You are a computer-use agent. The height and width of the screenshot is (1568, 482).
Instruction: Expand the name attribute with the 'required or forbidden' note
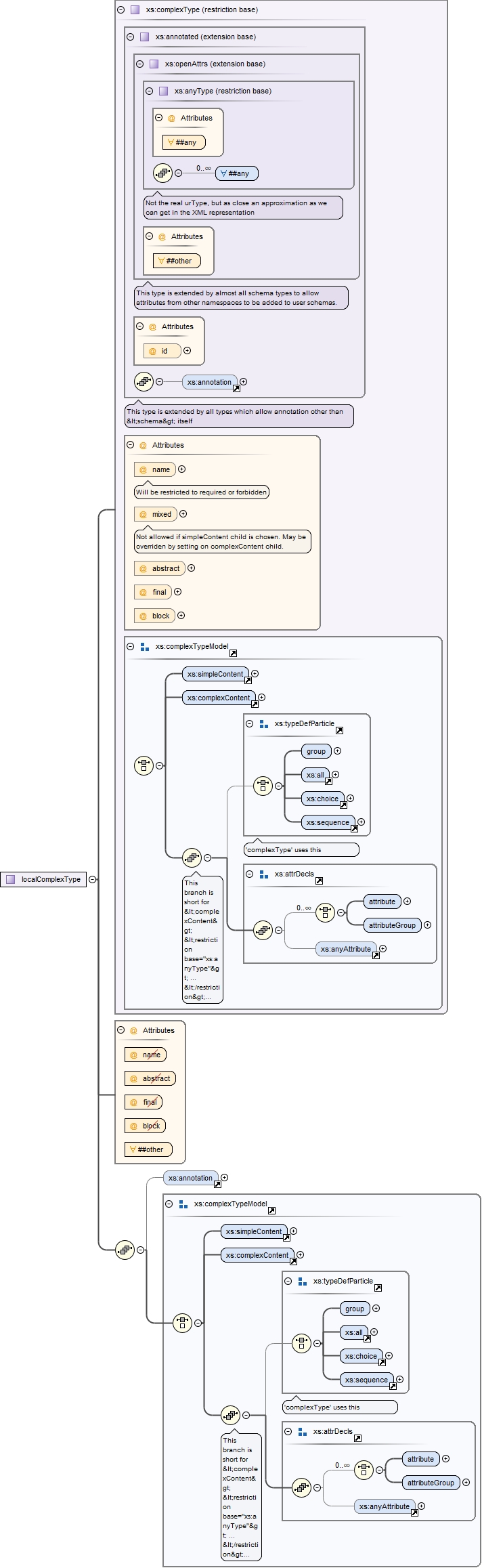click(181, 469)
